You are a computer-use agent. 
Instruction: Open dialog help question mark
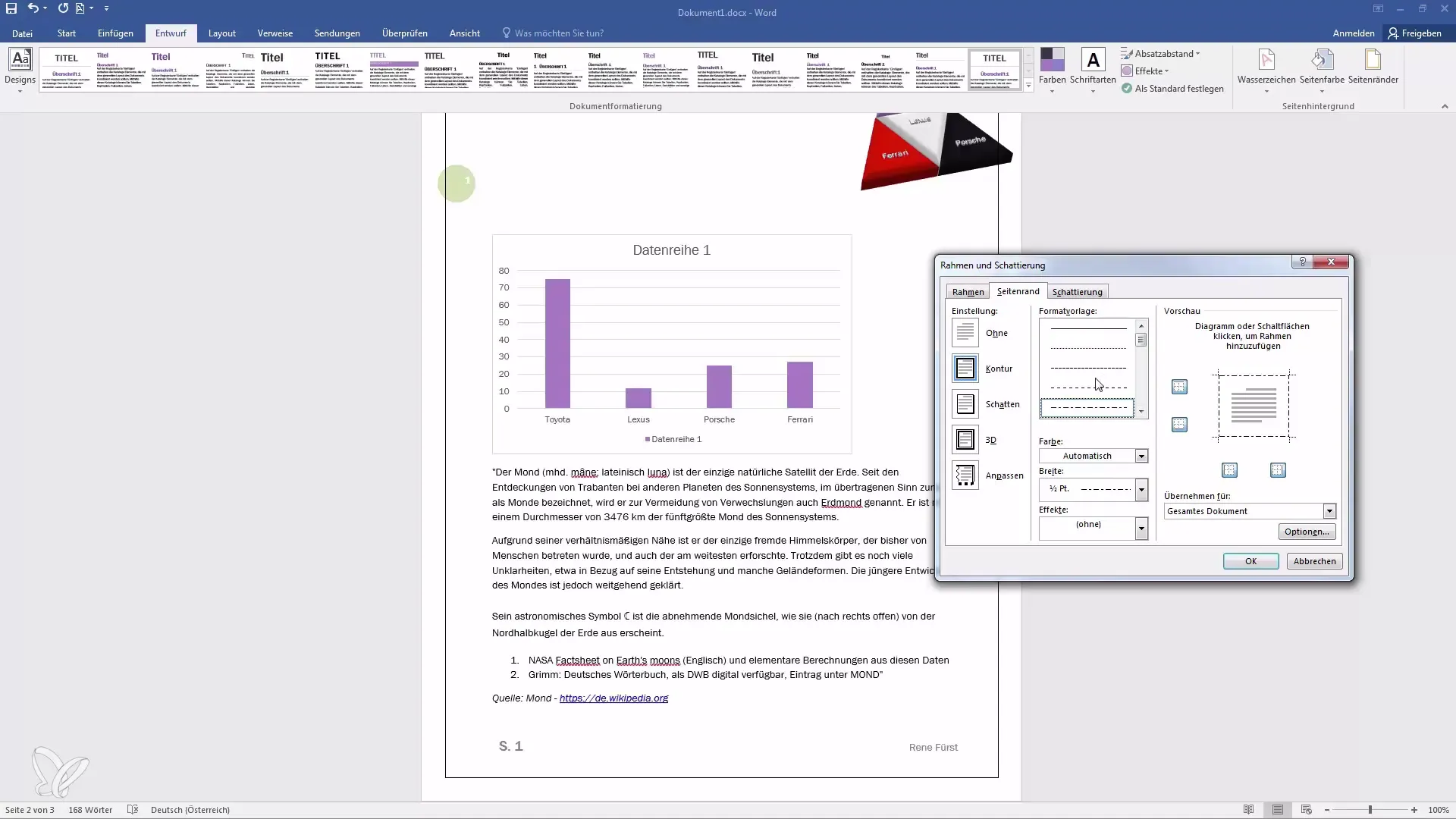pos(1302,262)
